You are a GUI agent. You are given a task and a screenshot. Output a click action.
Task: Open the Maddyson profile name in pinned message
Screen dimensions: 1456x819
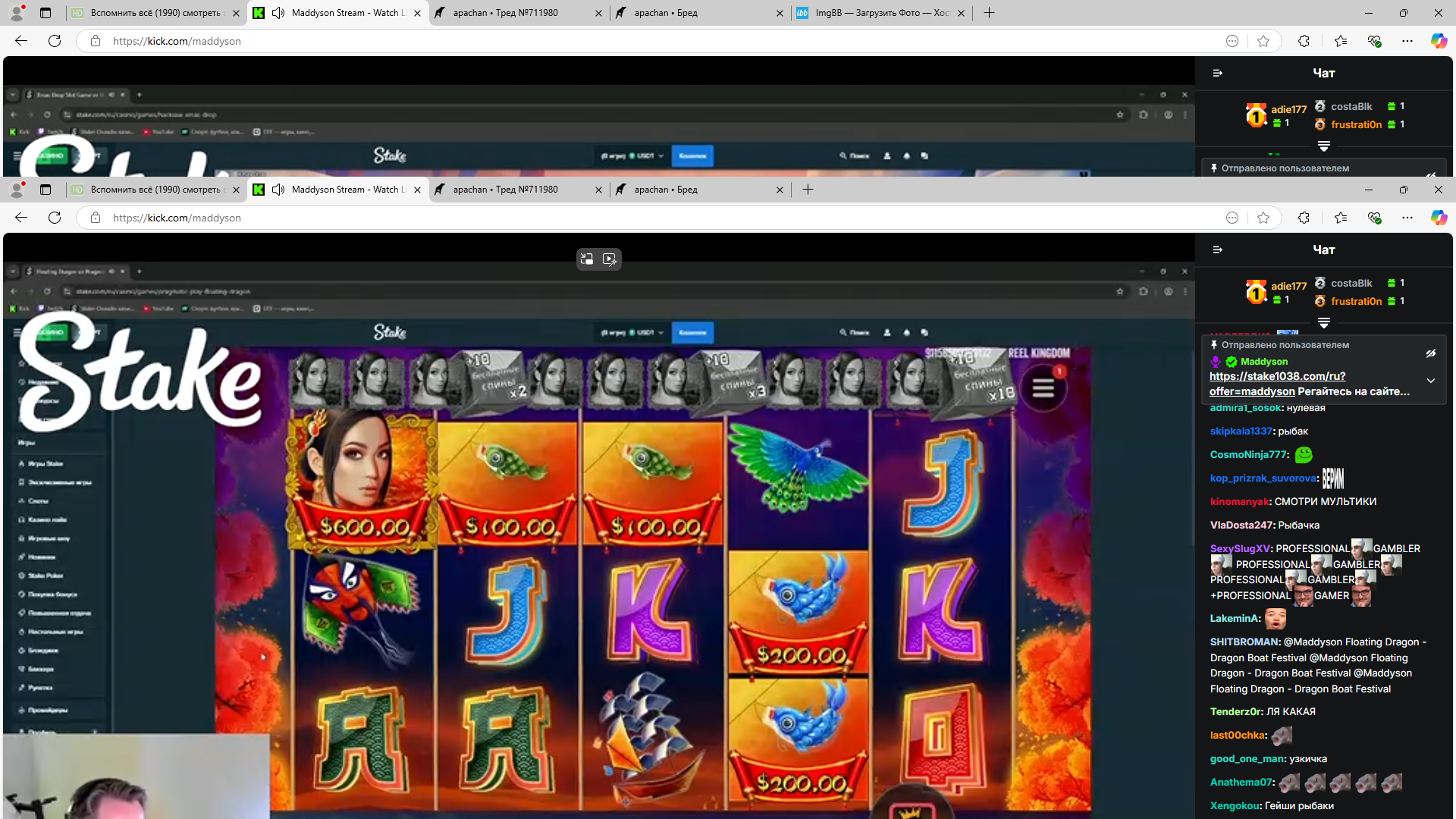[1264, 362]
